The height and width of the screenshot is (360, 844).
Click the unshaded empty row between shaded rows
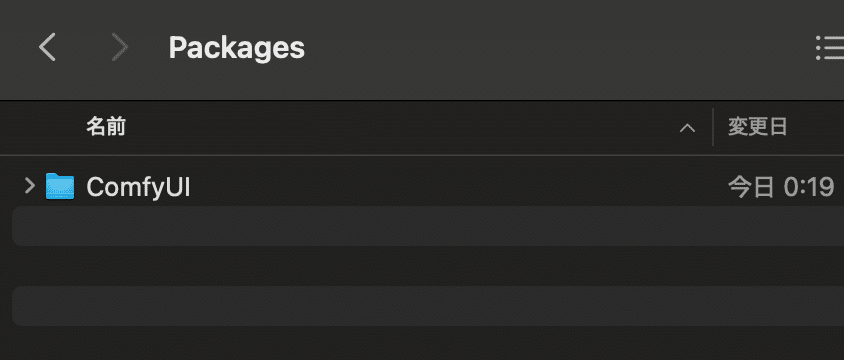(x=428, y=266)
